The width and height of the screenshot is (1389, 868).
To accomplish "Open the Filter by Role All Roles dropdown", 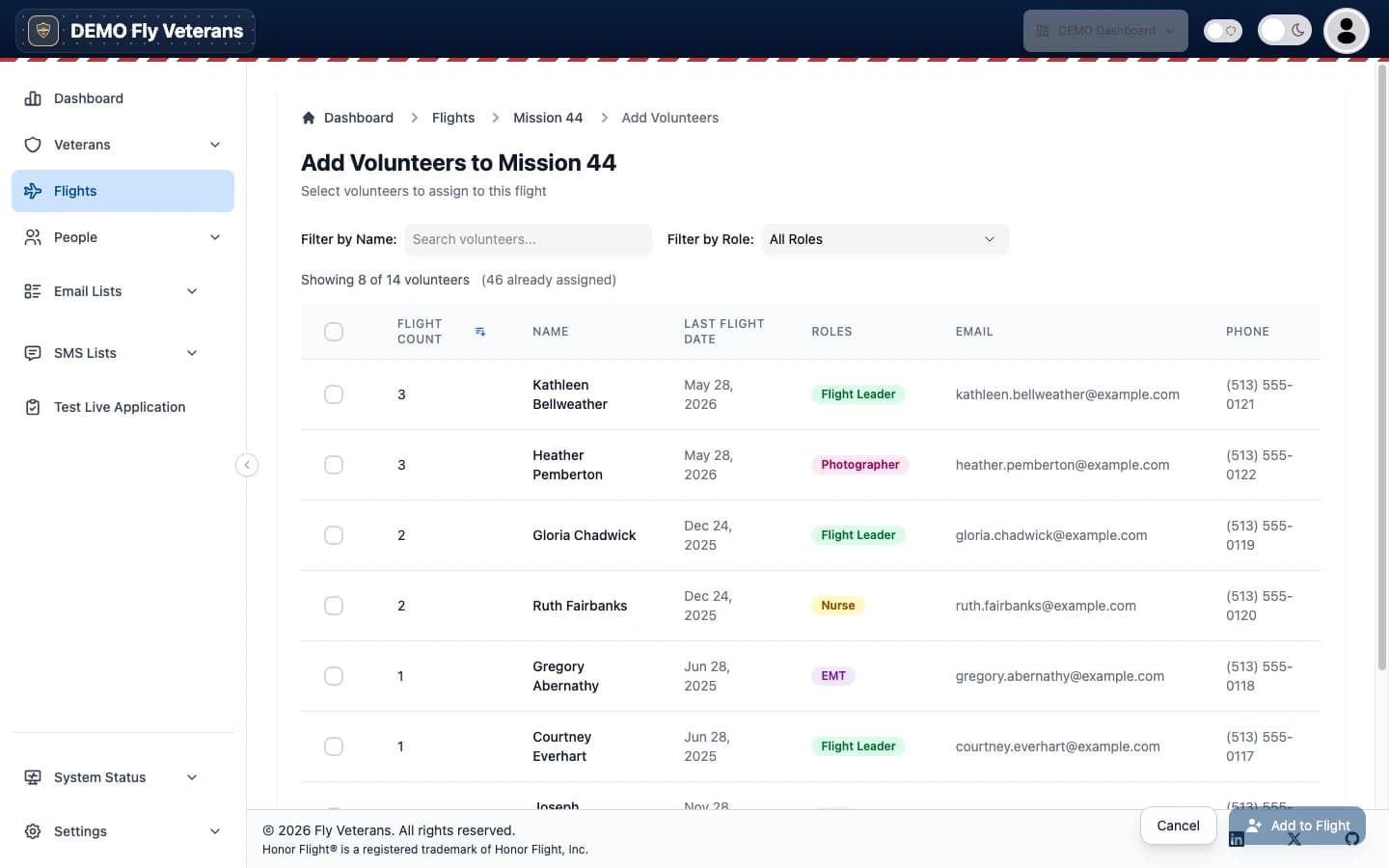I will coord(885,239).
